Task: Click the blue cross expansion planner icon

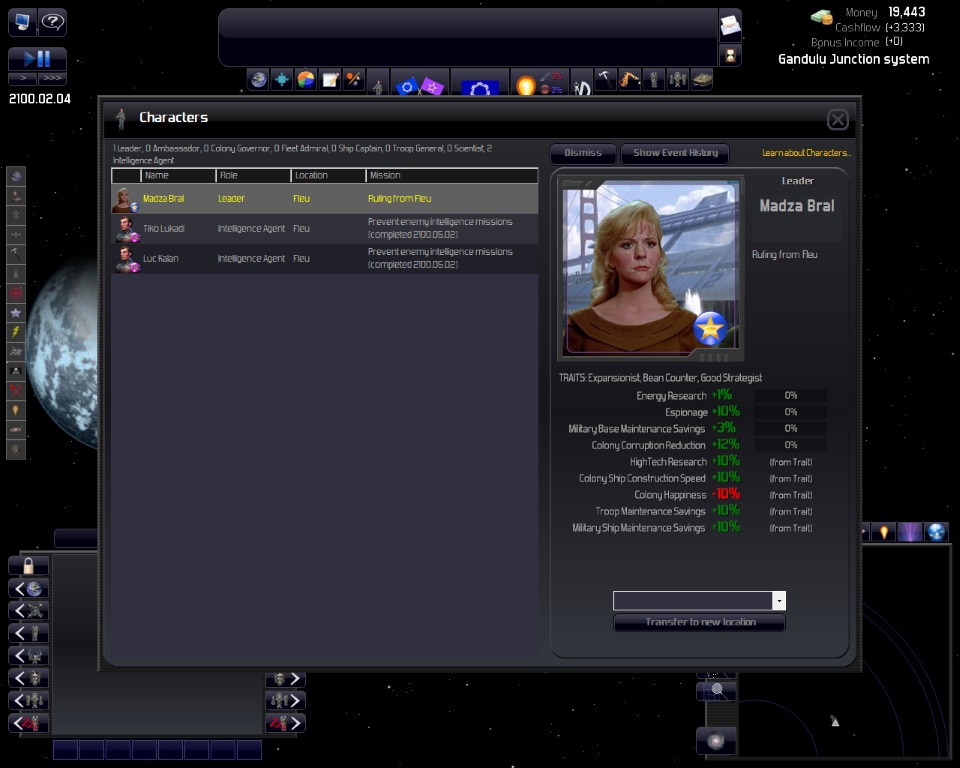Action: 282,80
